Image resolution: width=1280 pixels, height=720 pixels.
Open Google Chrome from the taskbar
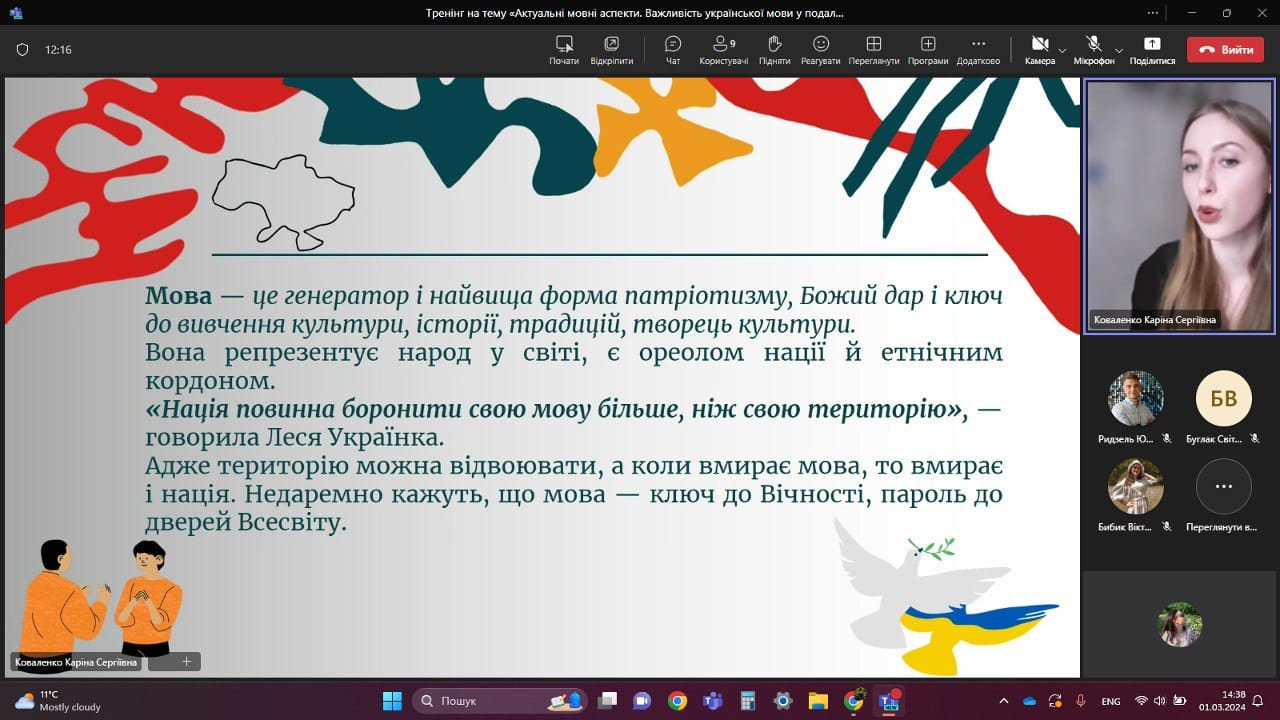[x=677, y=700]
